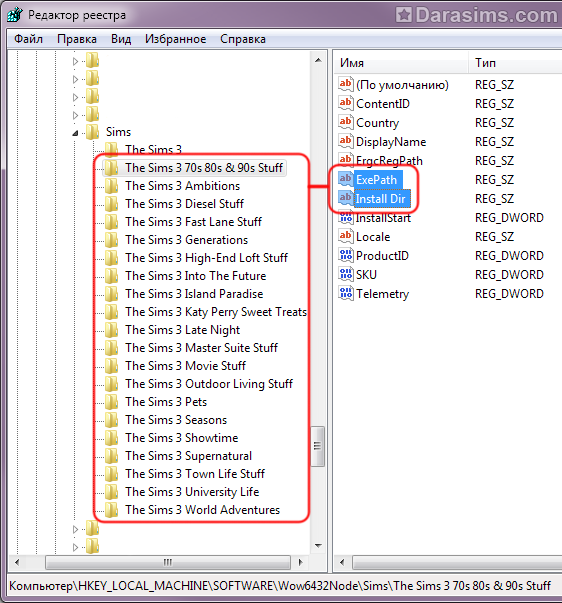Click string value icon next to Locale

[345, 236]
